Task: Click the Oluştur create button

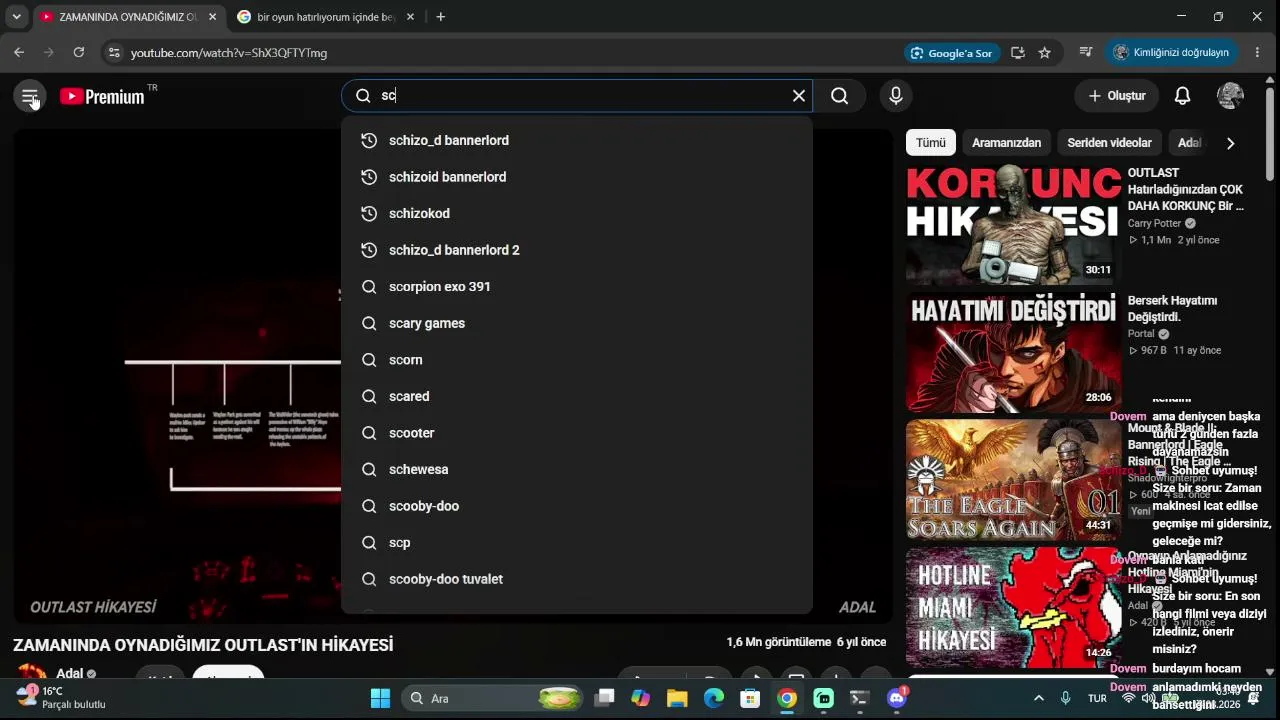Action: 1116,96
